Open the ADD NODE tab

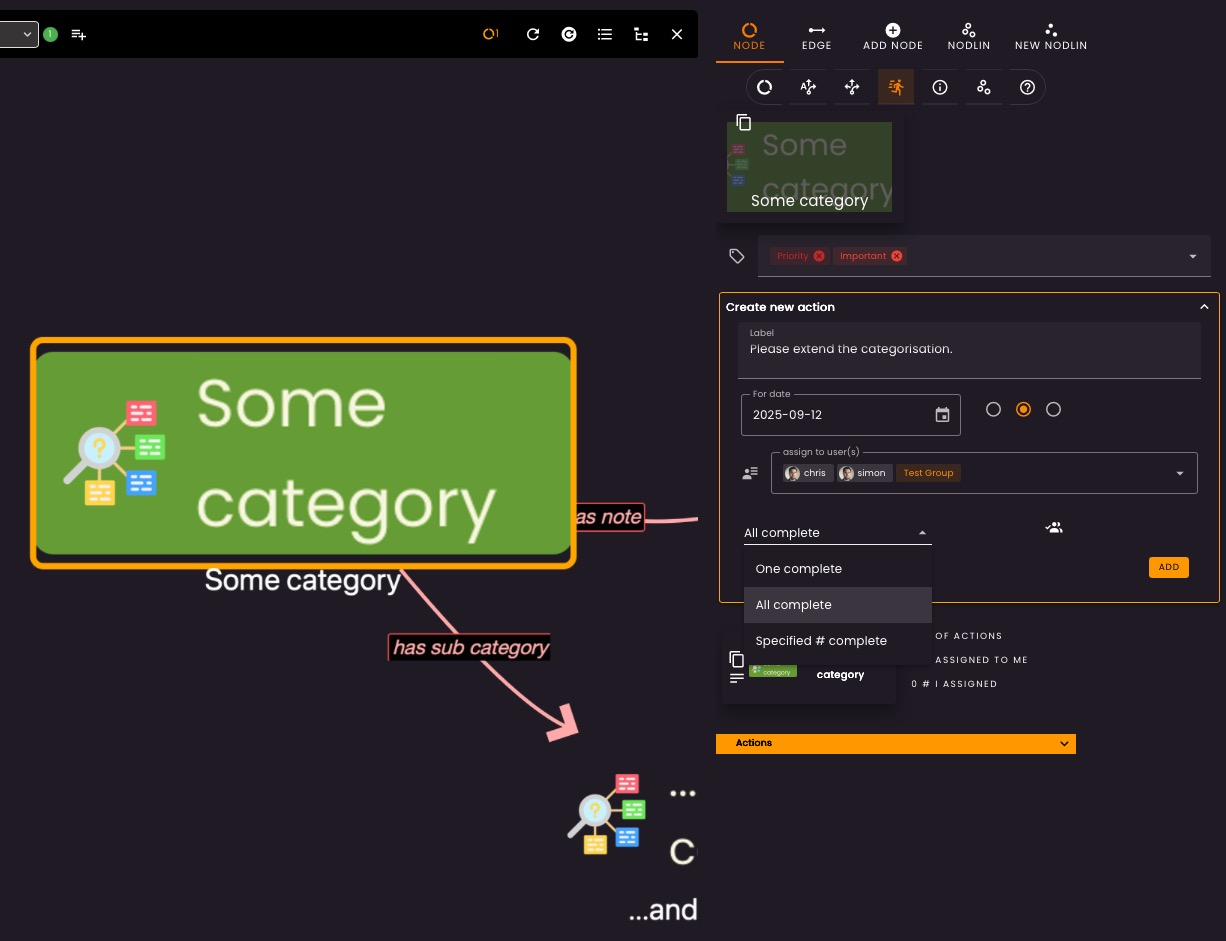[x=893, y=37]
